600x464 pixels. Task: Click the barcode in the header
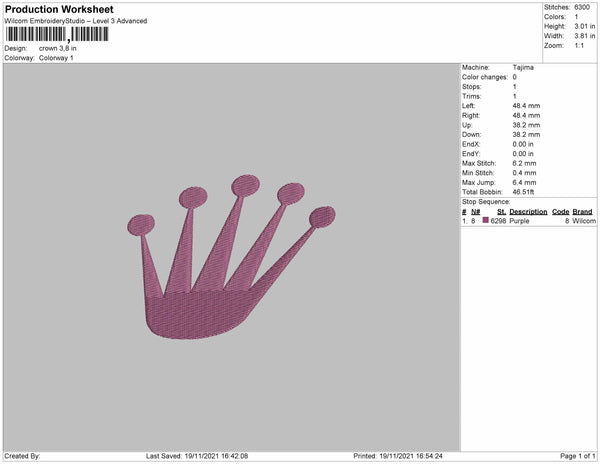click(x=57, y=34)
